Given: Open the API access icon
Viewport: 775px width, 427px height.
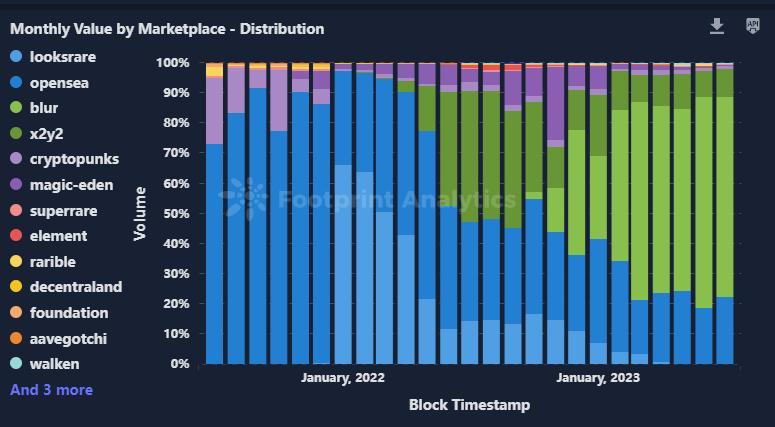Looking at the screenshot, I should [752, 27].
